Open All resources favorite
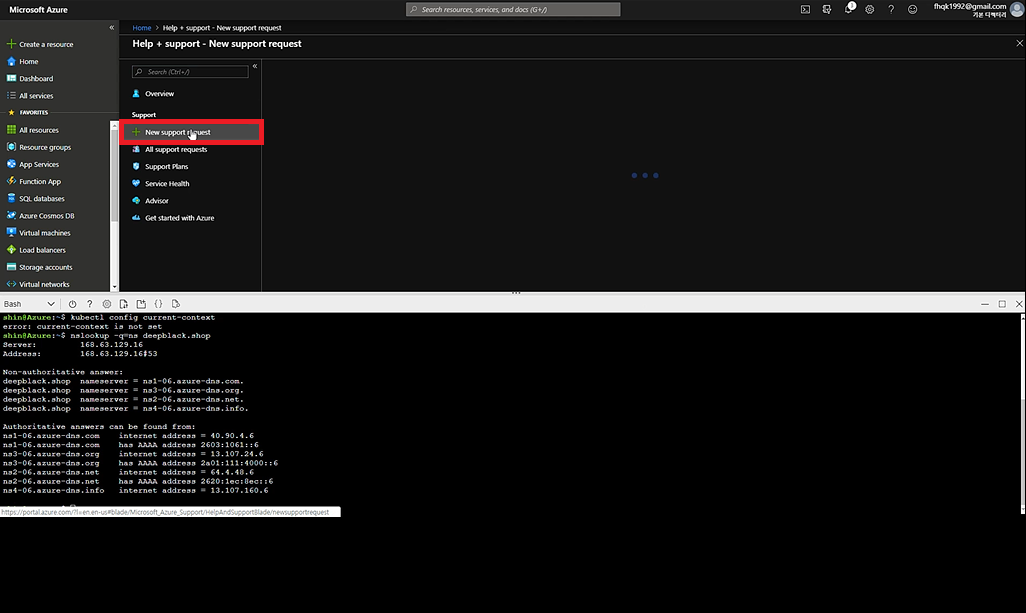The image size is (1026, 613). (x=33, y=130)
